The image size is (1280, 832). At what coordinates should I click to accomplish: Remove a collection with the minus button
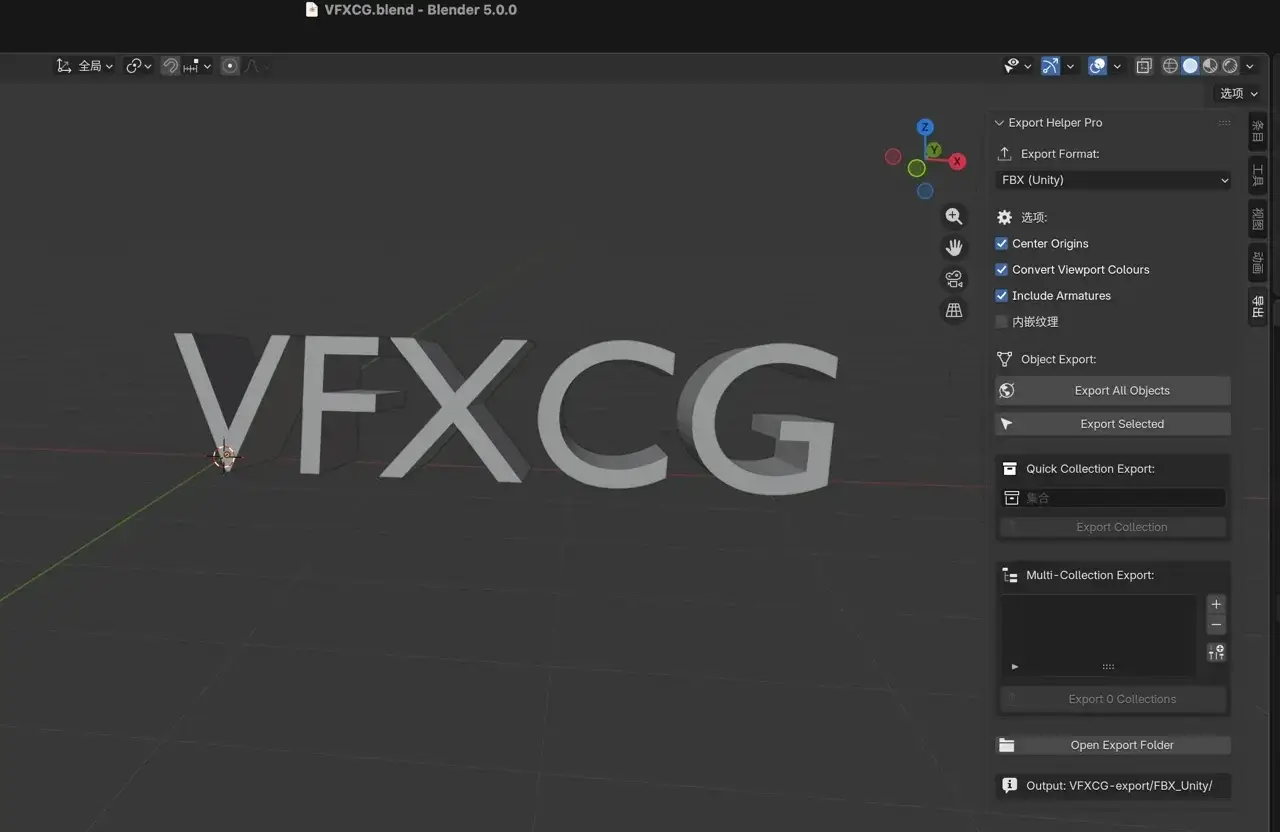point(1216,625)
